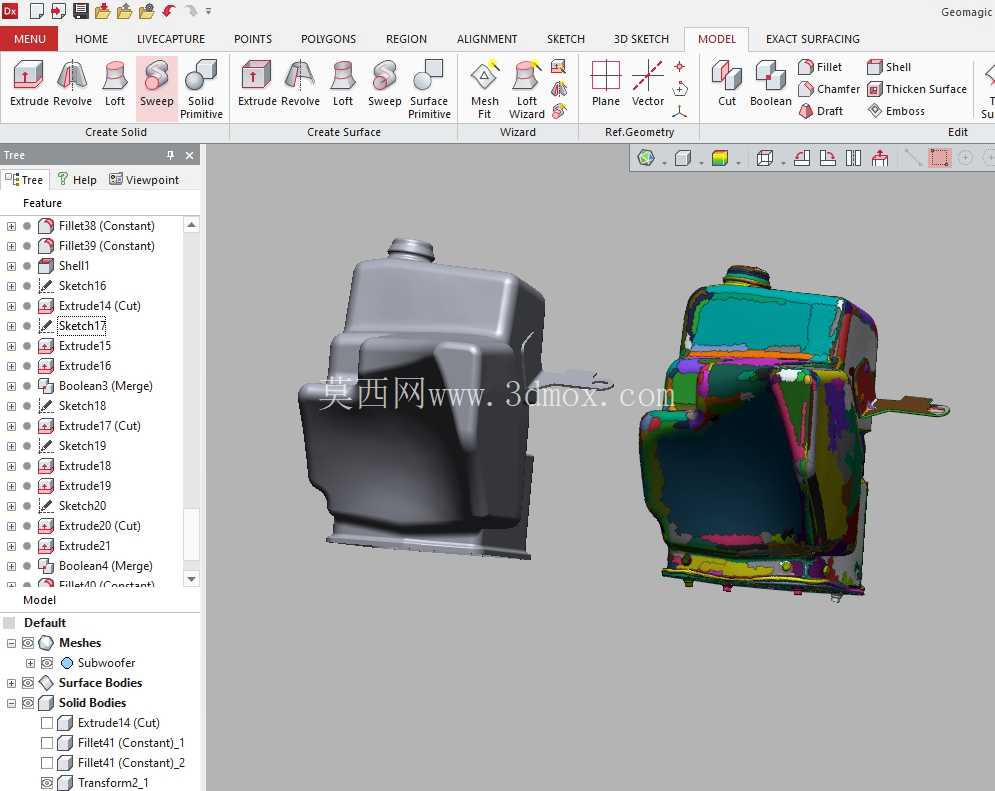Expand the Boolean3 (Merge) node
995x791 pixels.
[11, 386]
